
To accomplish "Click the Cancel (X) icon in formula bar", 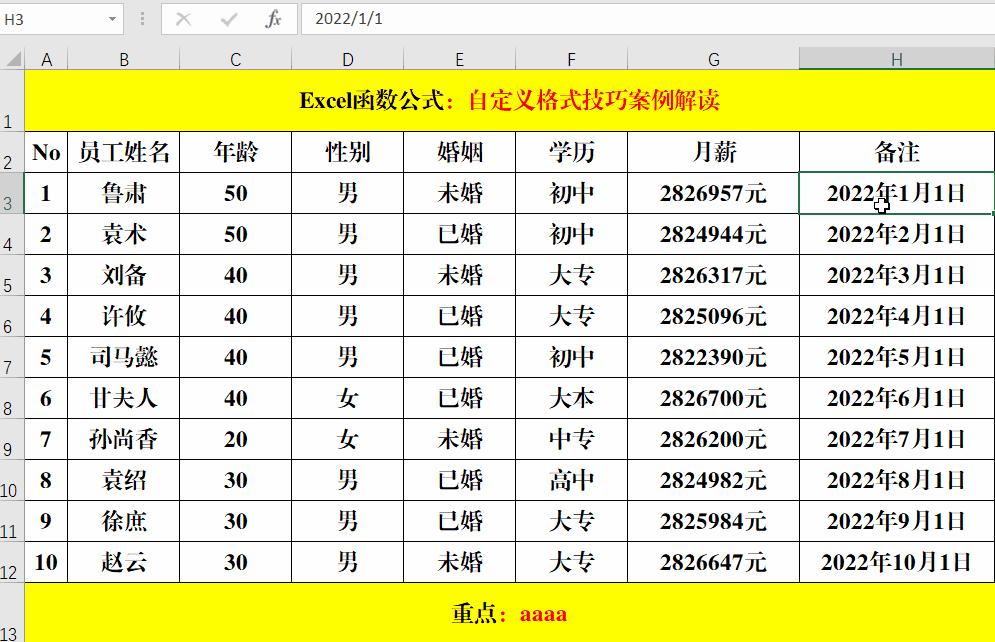I will click(185, 18).
